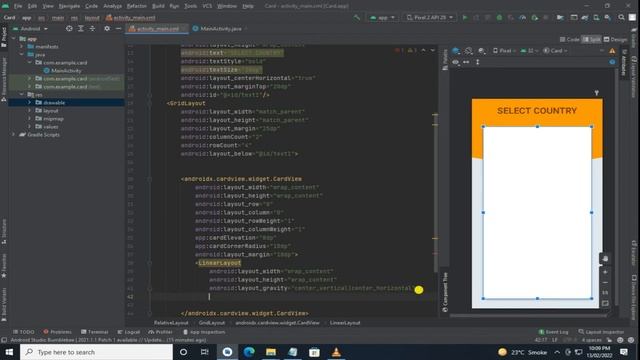
Task: Open the VCS menu
Action: pos(207,6)
